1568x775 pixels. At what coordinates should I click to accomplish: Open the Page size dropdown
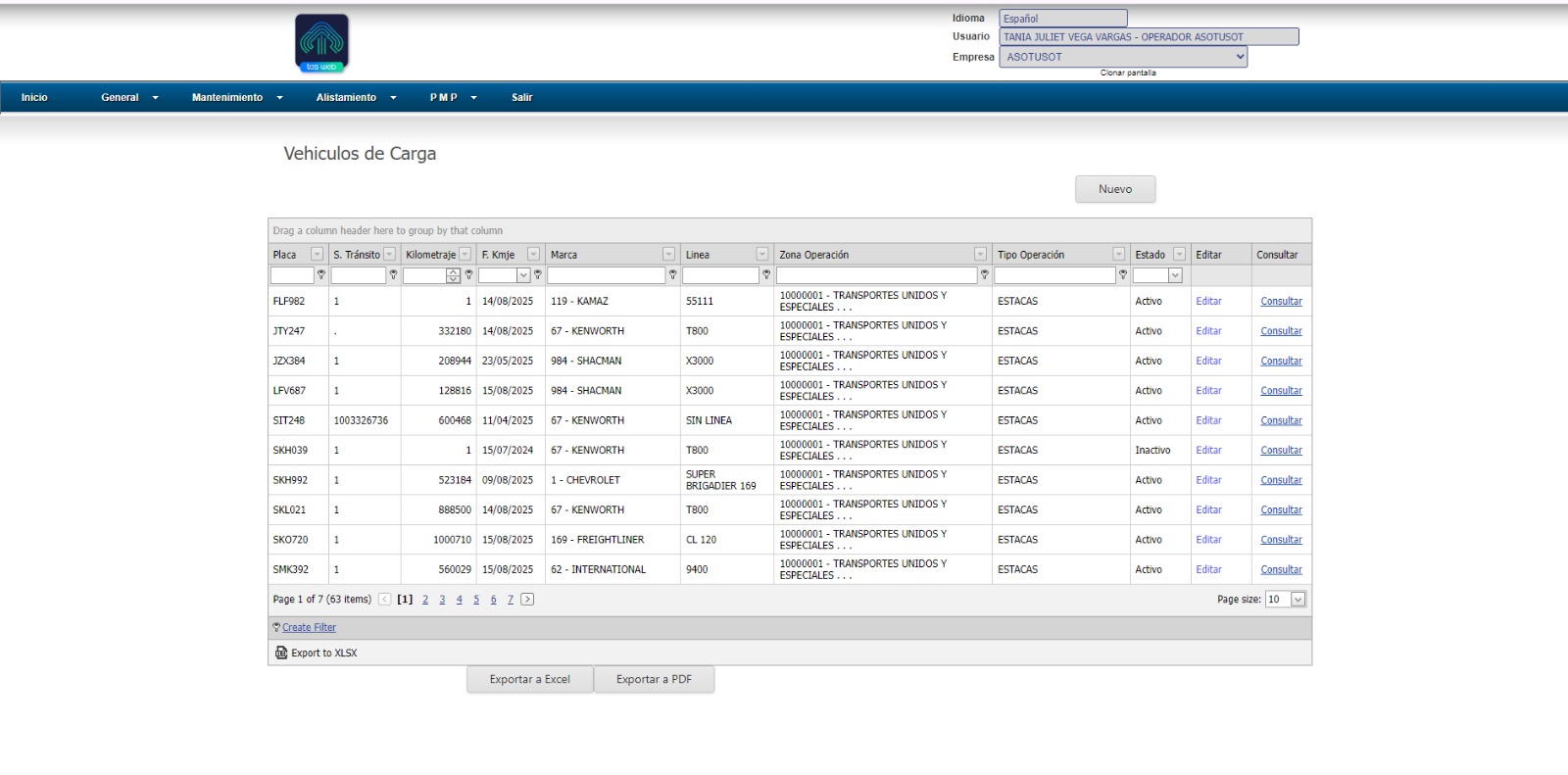click(x=1298, y=600)
